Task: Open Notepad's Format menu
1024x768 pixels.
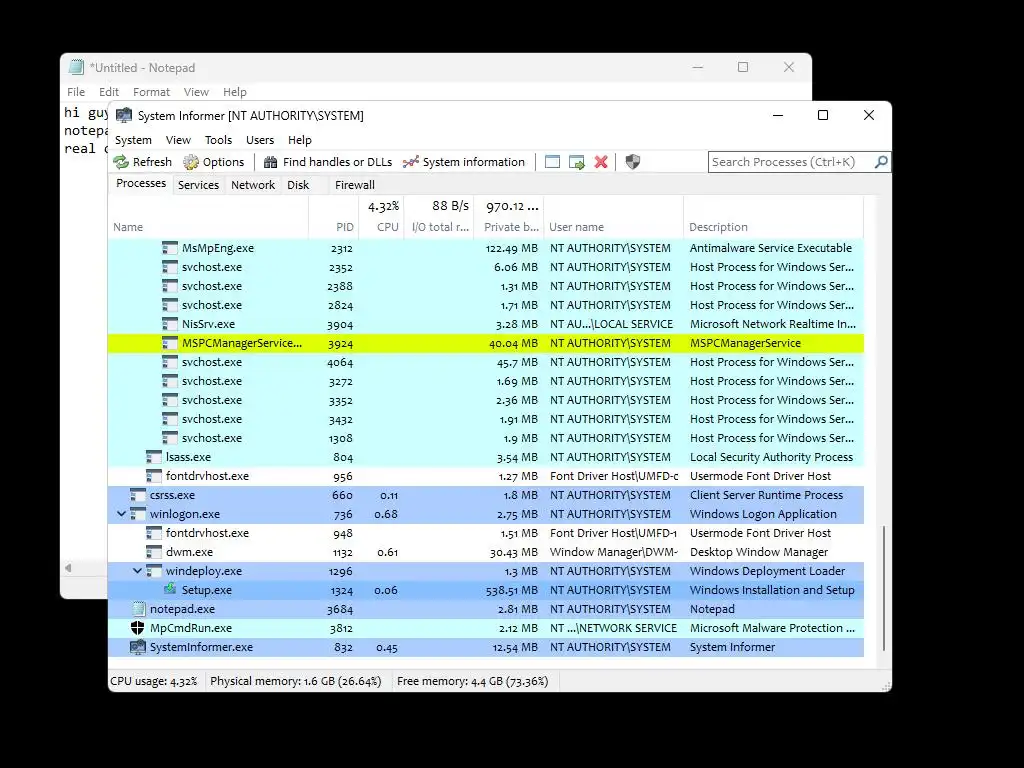Action: [152, 92]
